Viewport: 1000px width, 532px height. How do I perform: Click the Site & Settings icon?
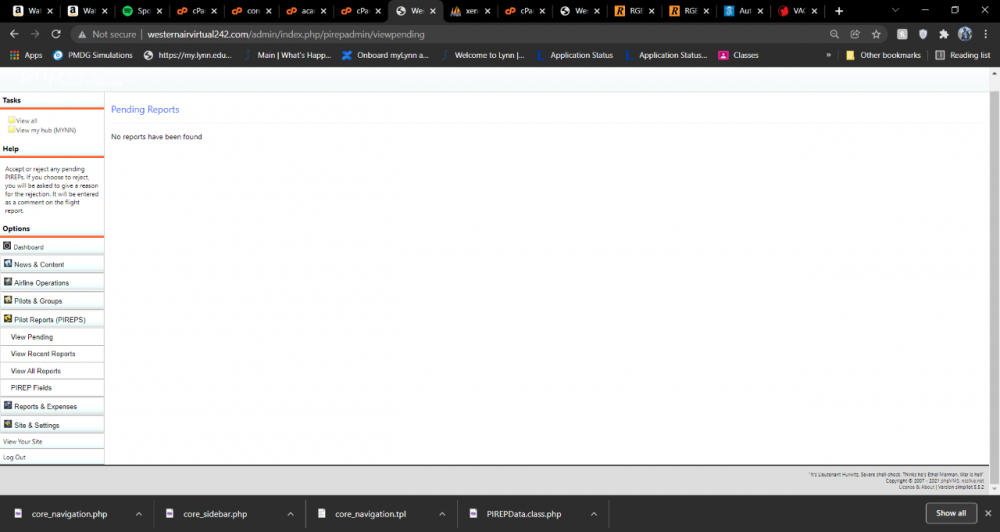(x=8, y=424)
